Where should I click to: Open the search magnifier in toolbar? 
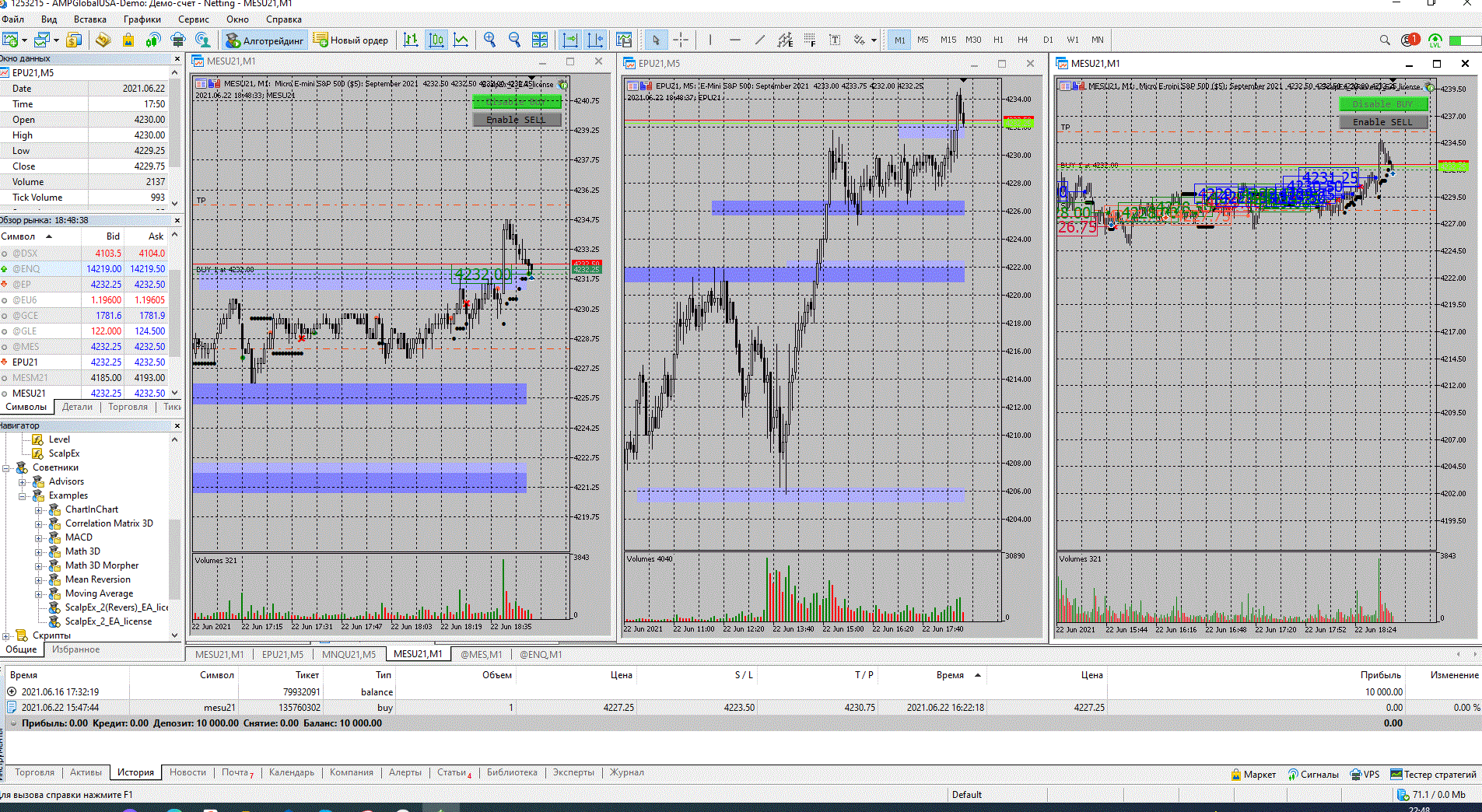[1385, 40]
